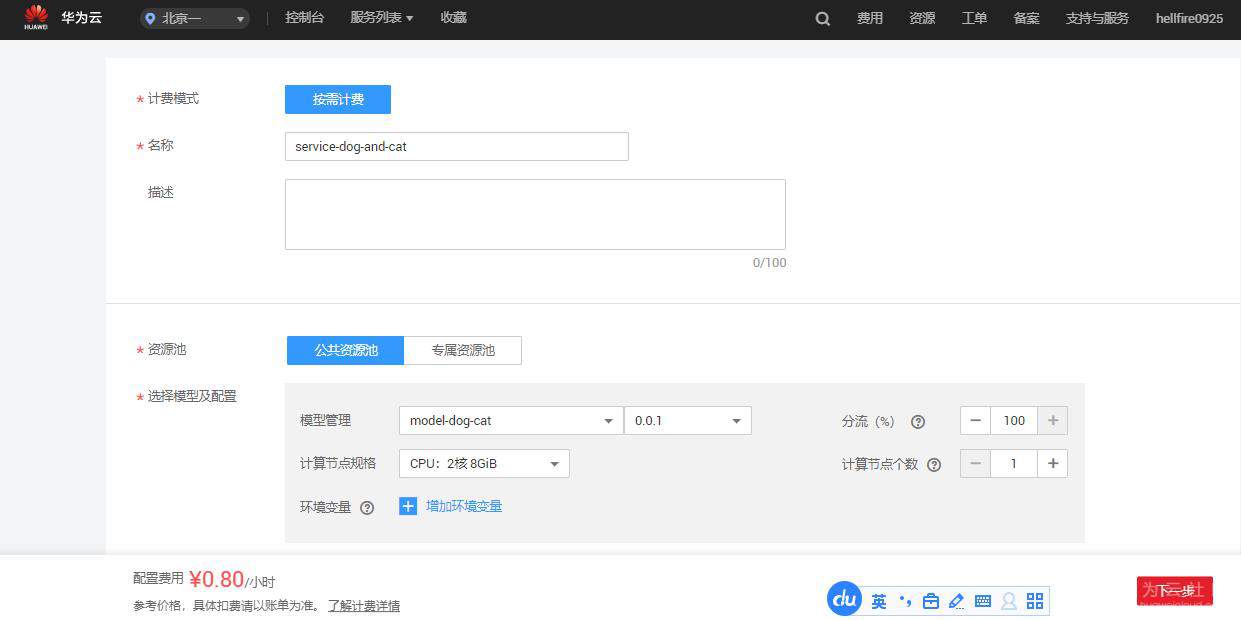Expand the 服务列表 menu

click(x=381, y=18)
